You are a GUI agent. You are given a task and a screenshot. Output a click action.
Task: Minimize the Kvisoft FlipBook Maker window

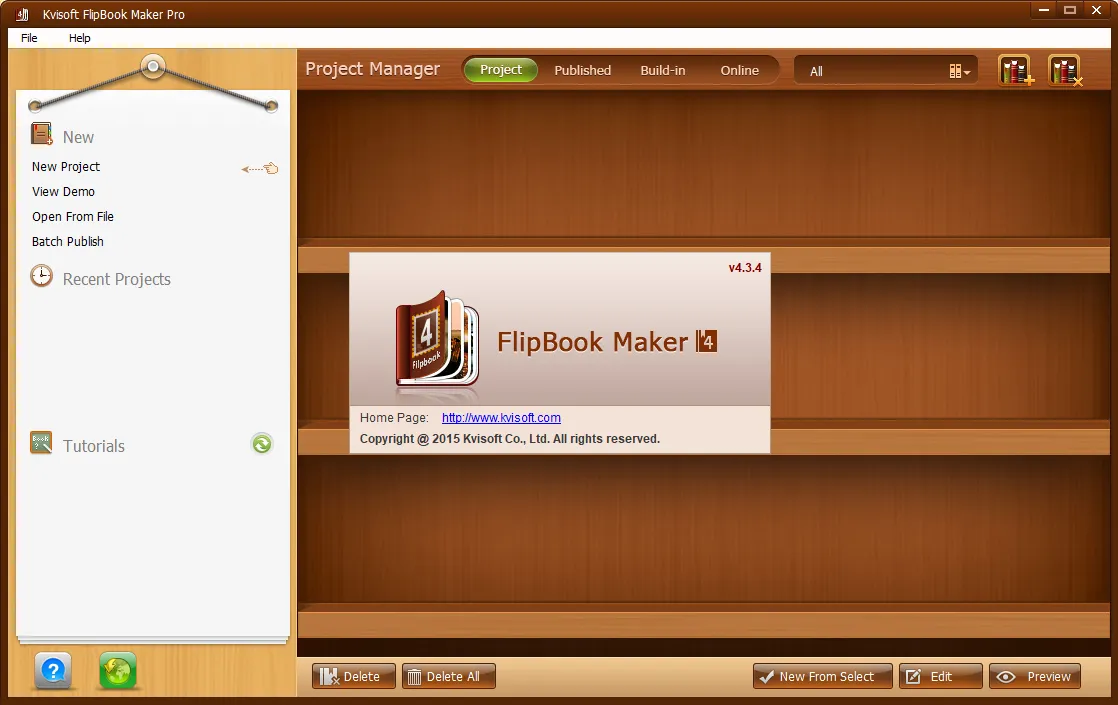click(x=1044, y=10)
